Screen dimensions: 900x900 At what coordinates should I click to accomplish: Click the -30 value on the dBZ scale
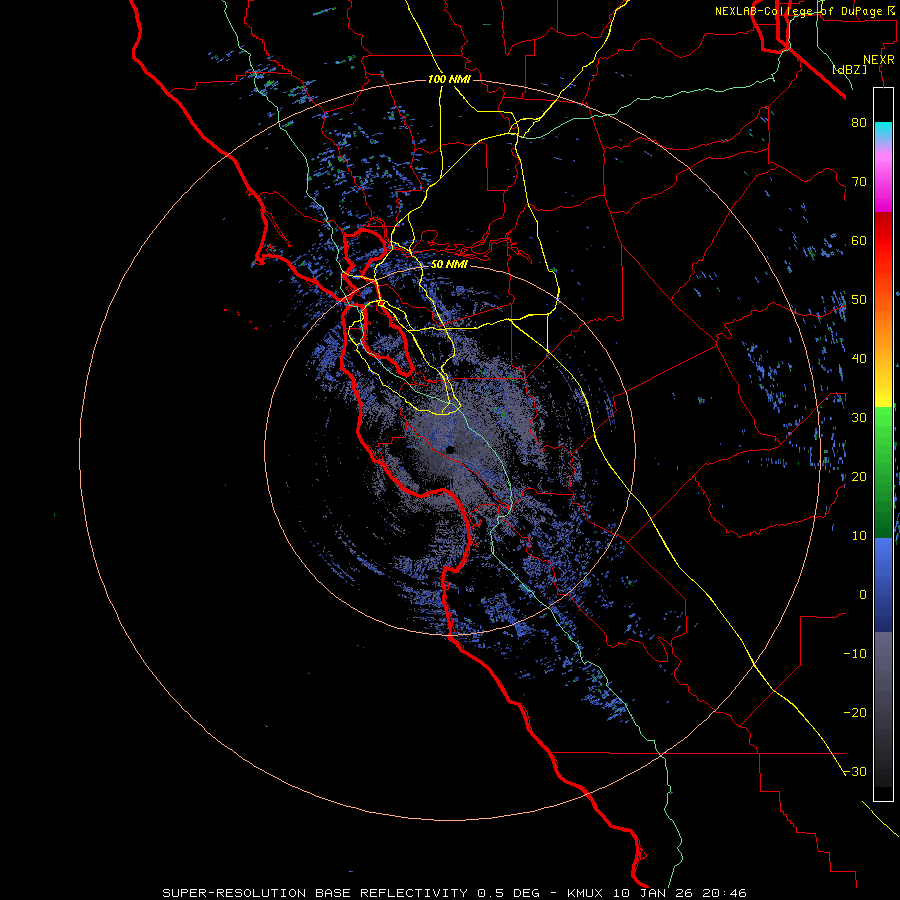click(x=855, y=771)
